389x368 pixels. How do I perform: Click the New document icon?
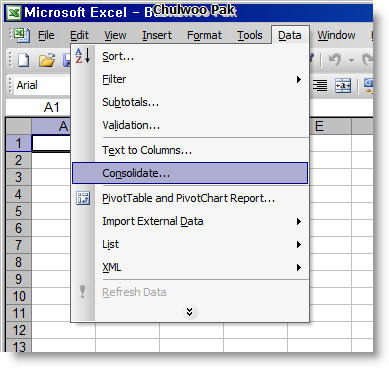point(23,60)
